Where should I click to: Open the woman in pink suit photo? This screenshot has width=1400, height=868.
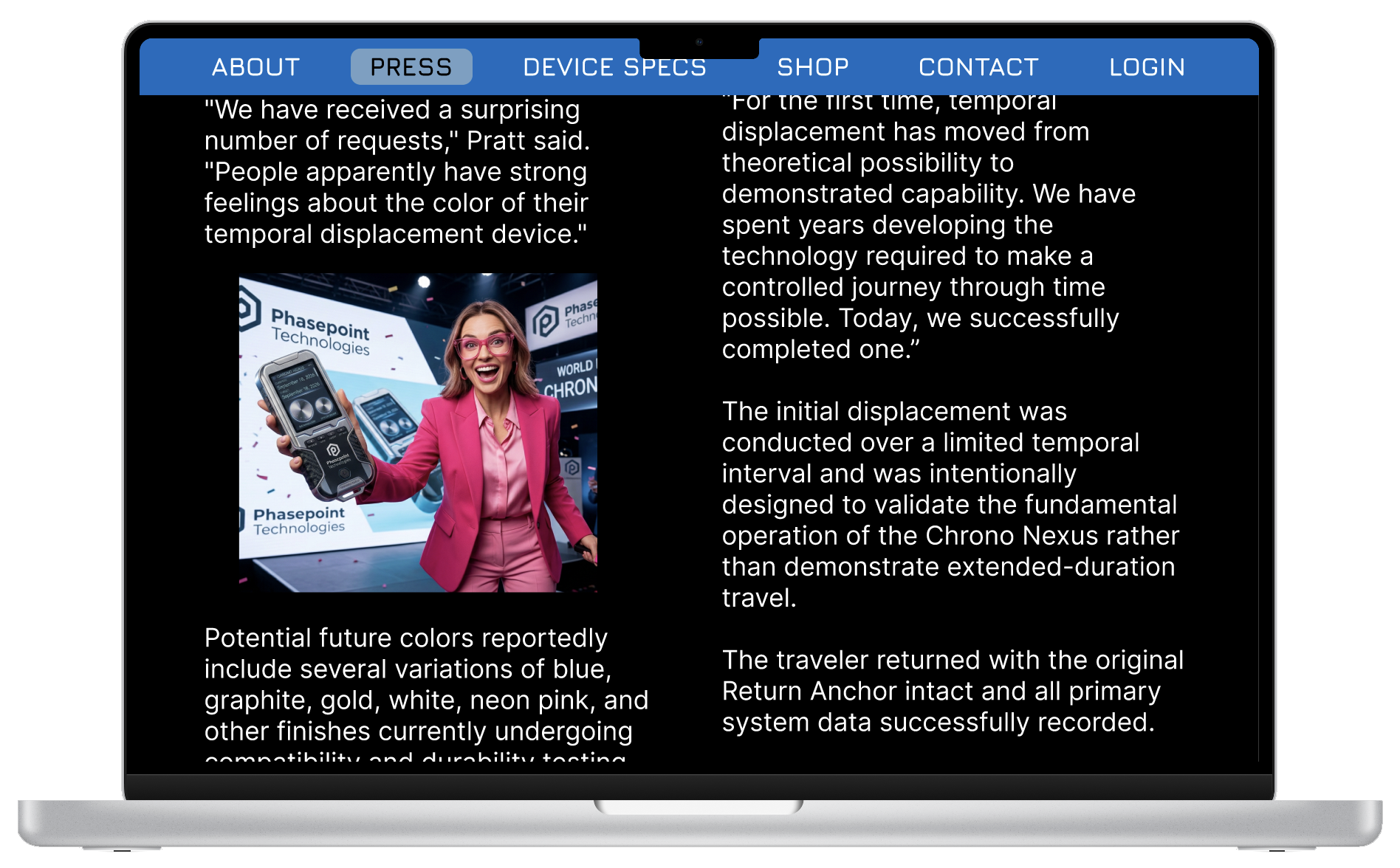click(x=418, y=433)
